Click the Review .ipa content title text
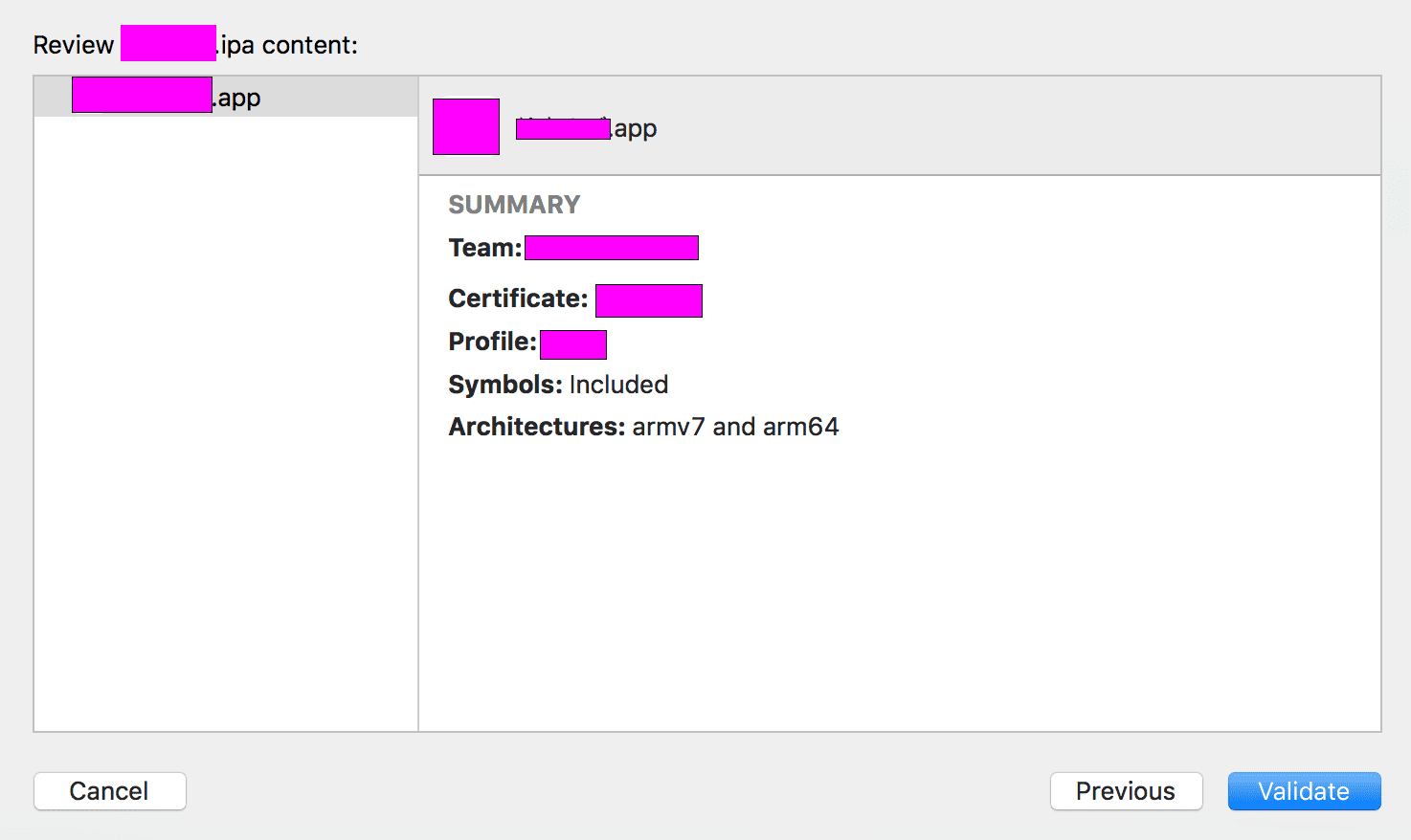The height and width of the screenshot is (840, 1411). pyautogui.click(x=195, y=45)
